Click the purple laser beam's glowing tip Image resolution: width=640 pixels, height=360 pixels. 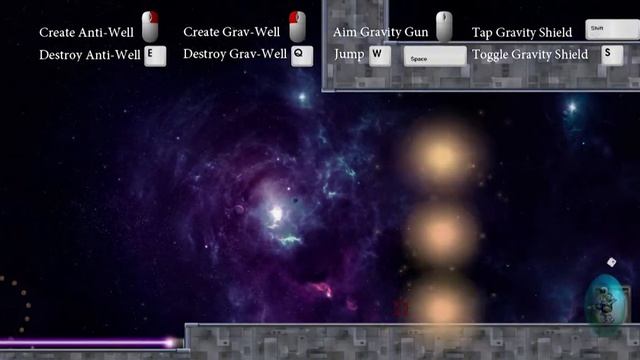[170, 343]
